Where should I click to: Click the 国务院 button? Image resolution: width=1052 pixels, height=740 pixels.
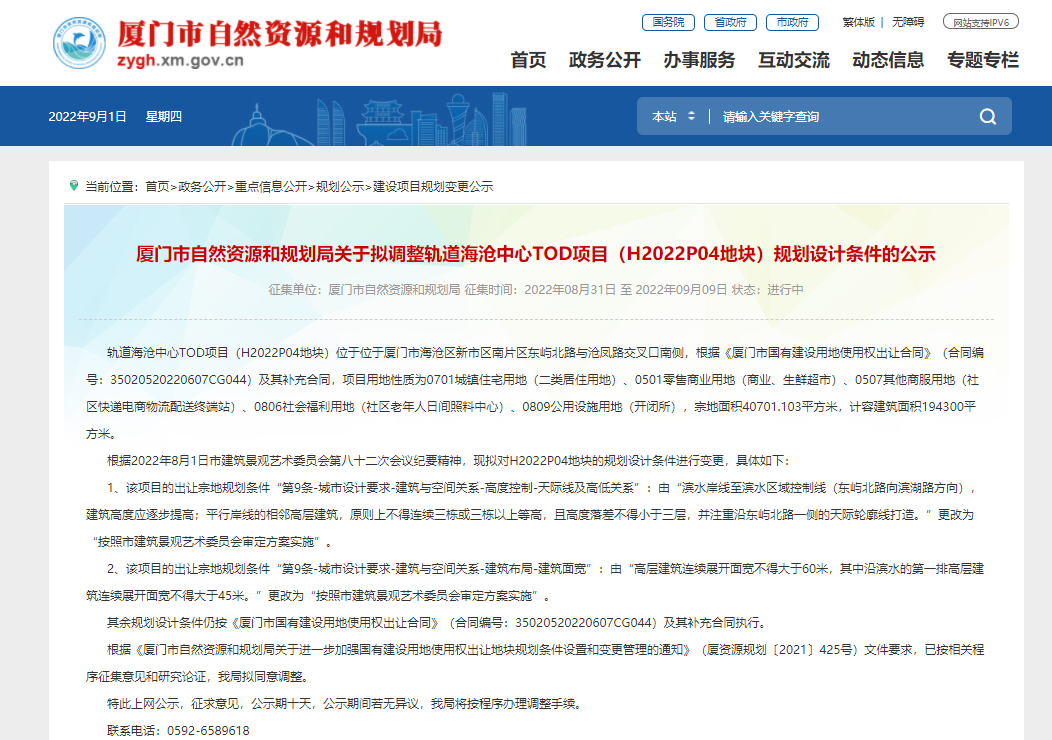[x=668, y=22]
